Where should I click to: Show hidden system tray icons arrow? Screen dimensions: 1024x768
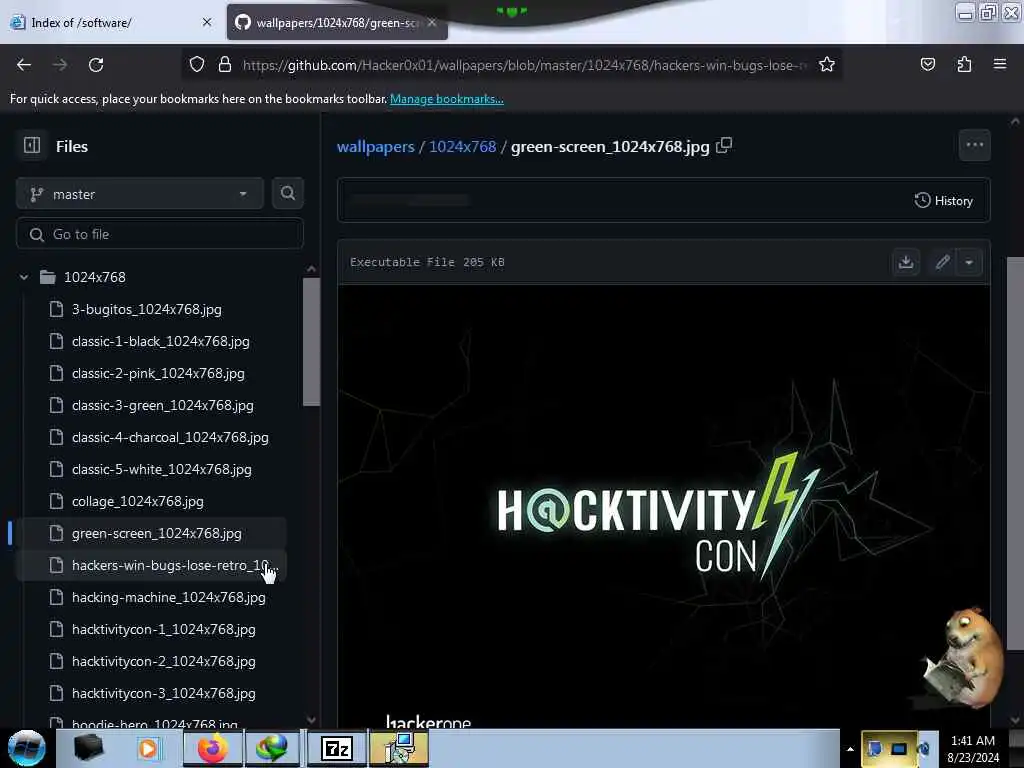pyautogui.click(x=850, y=749)
